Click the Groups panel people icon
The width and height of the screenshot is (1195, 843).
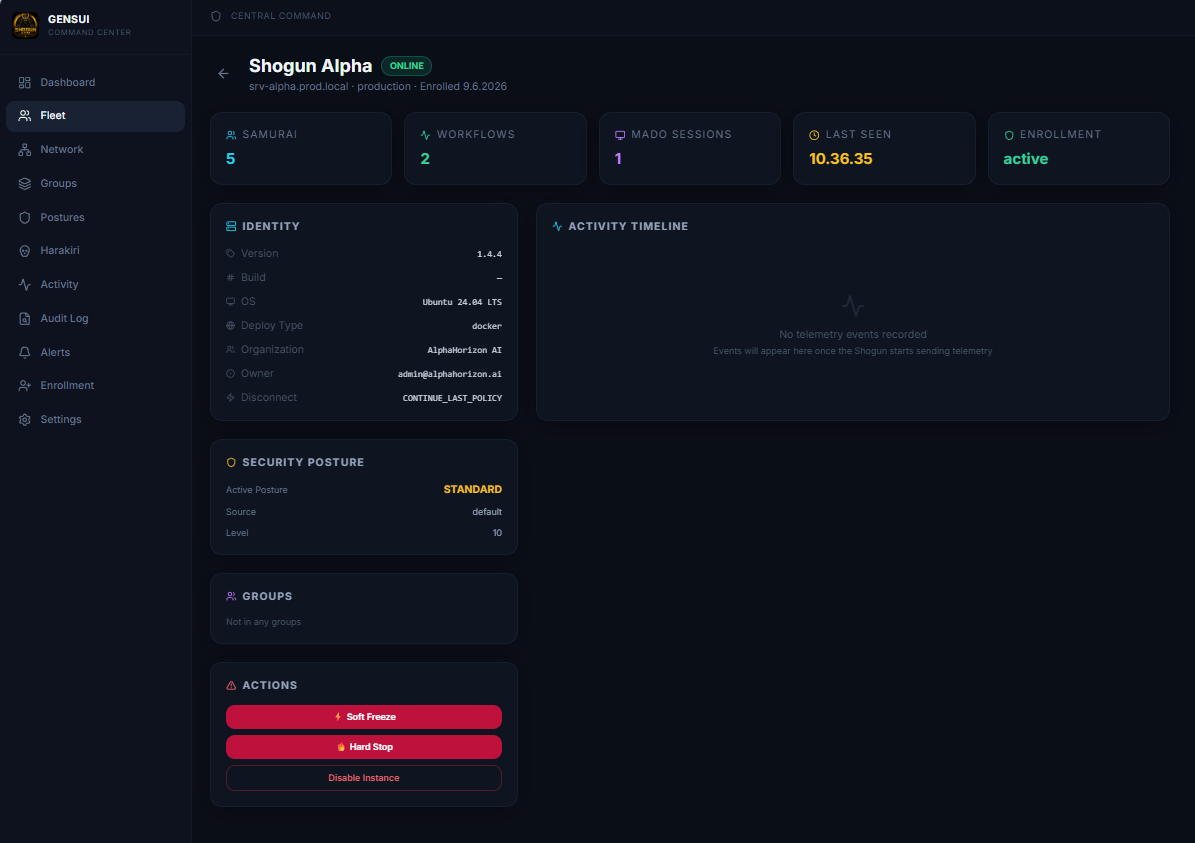click(x=231, y=596)
